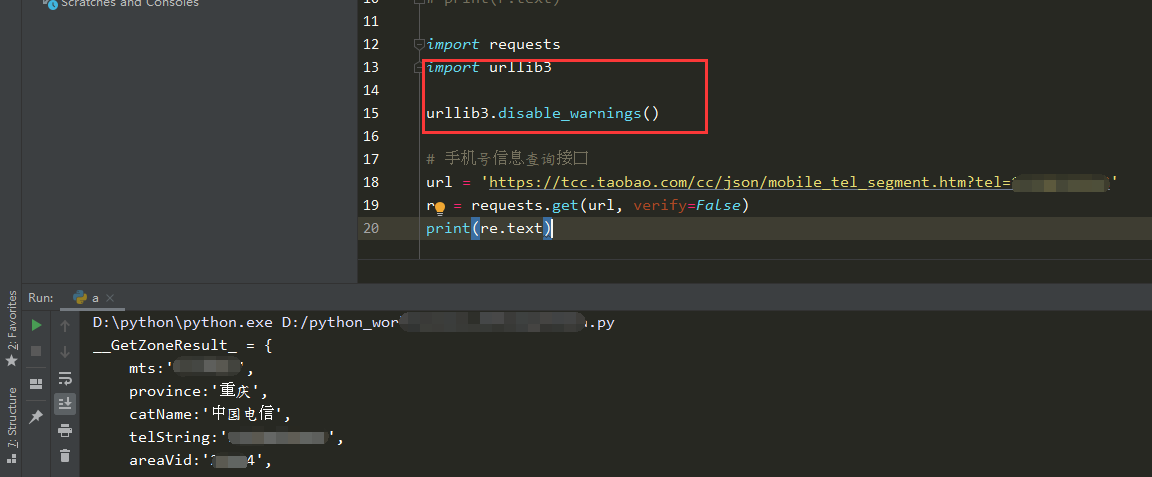
Task: Click 'disable_warnings' on line 15
Action: point(570,114)
